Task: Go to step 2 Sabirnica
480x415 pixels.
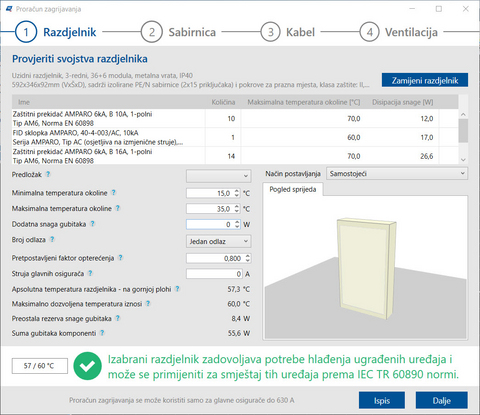Action: tap(178, 32)
